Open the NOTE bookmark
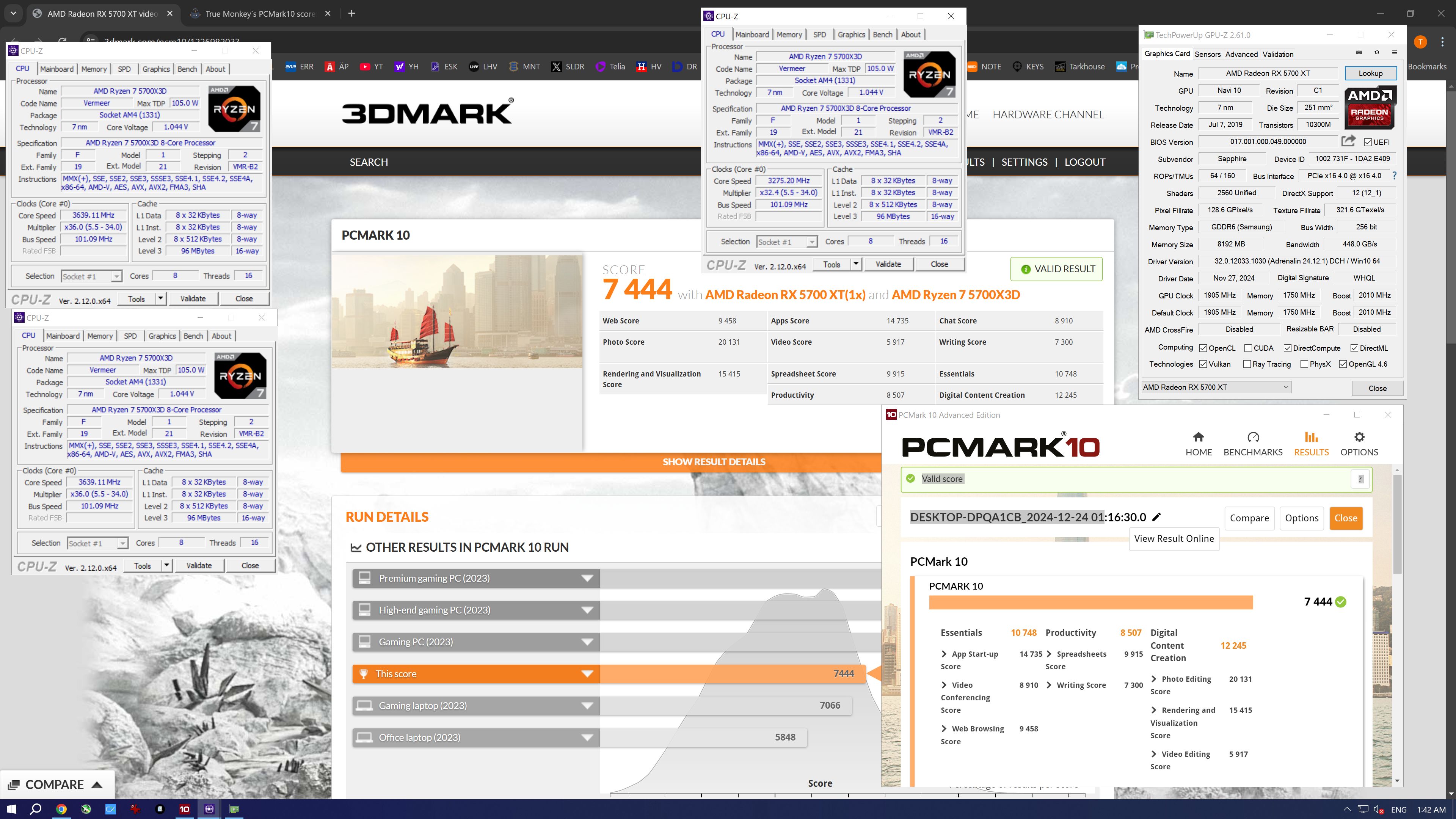Image resolution: width=1456 pixels, height=819 pixels. pos(984,67)
